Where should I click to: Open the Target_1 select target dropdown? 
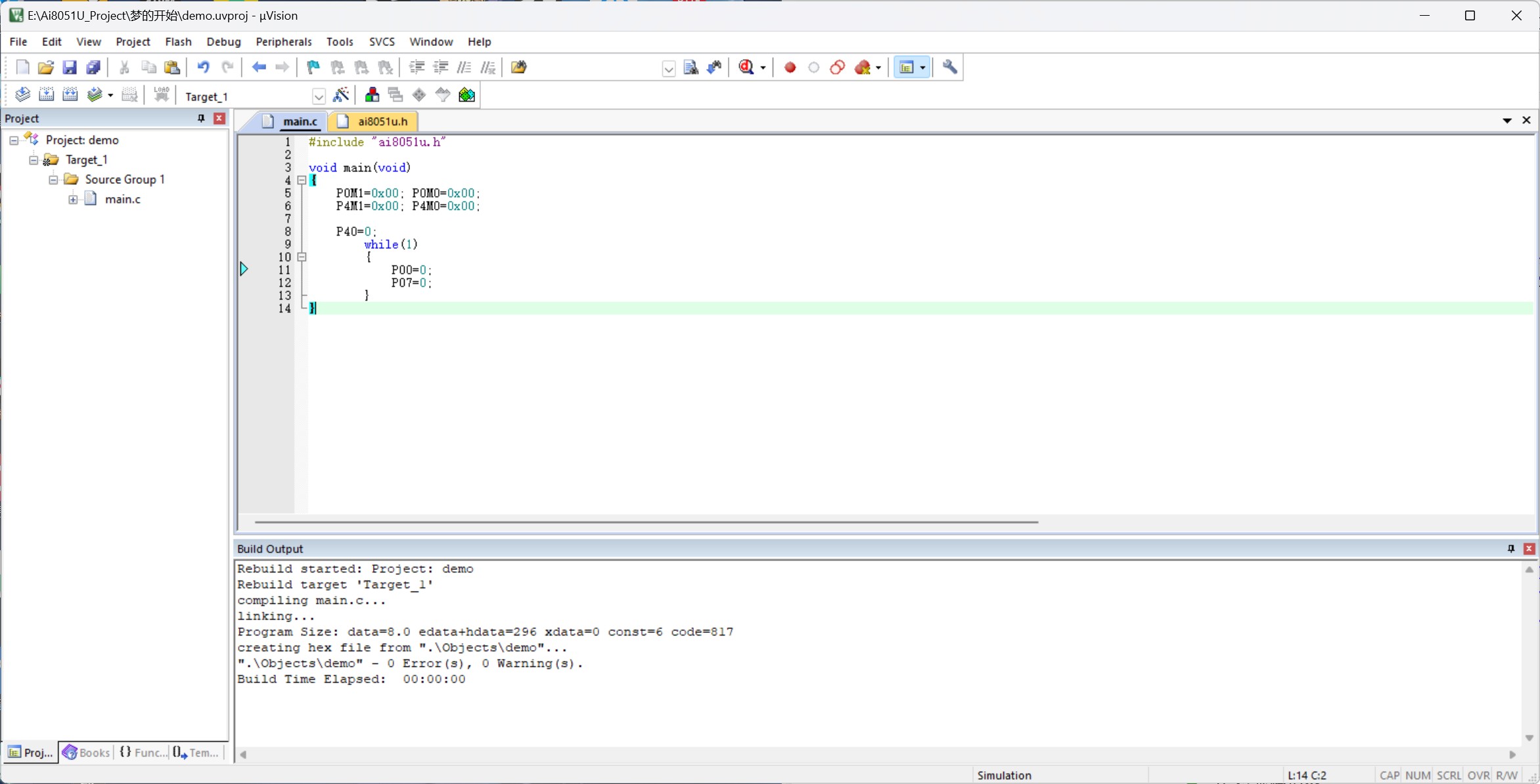click(319, 97)
